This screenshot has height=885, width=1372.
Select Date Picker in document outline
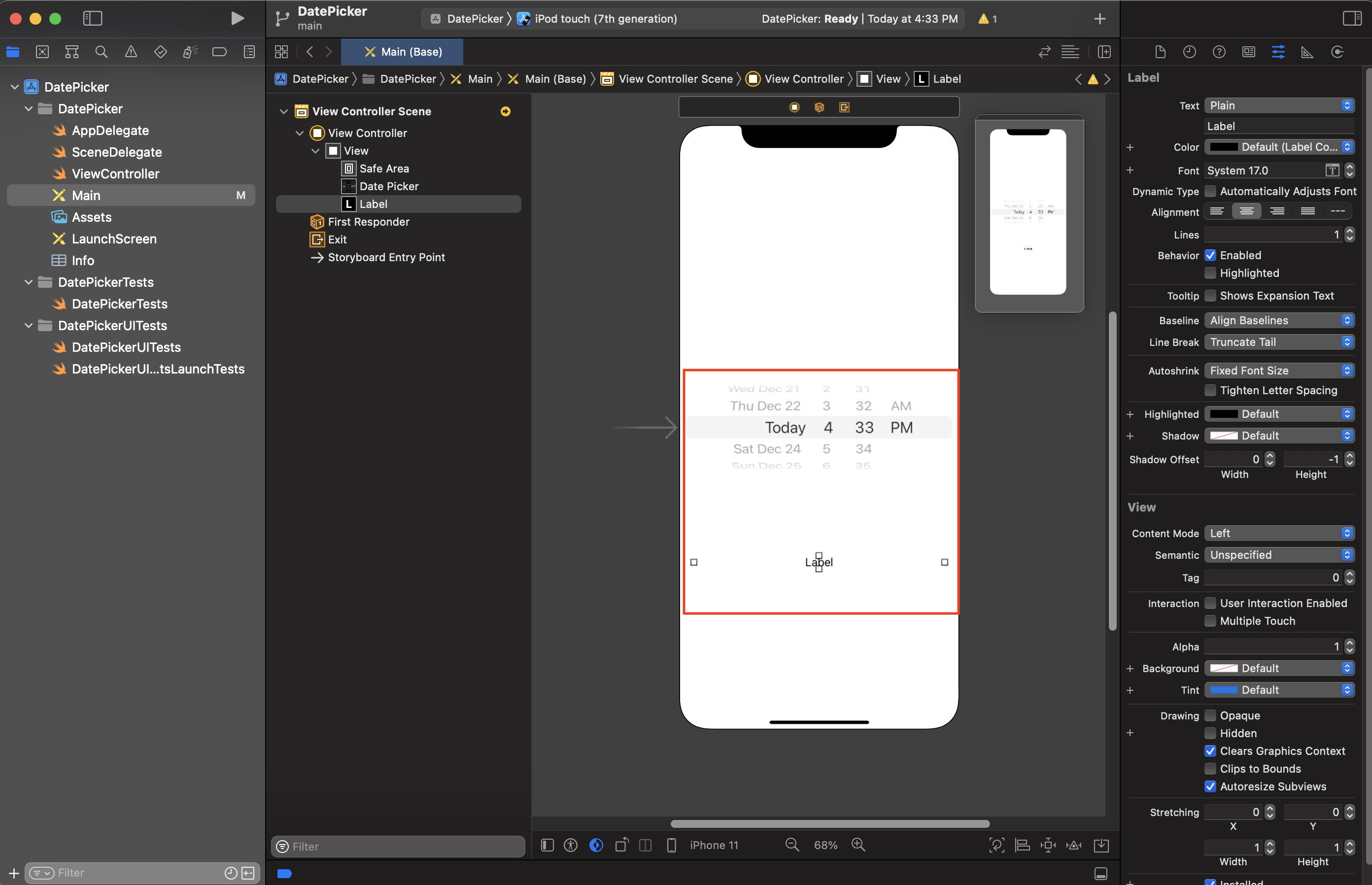388,186
